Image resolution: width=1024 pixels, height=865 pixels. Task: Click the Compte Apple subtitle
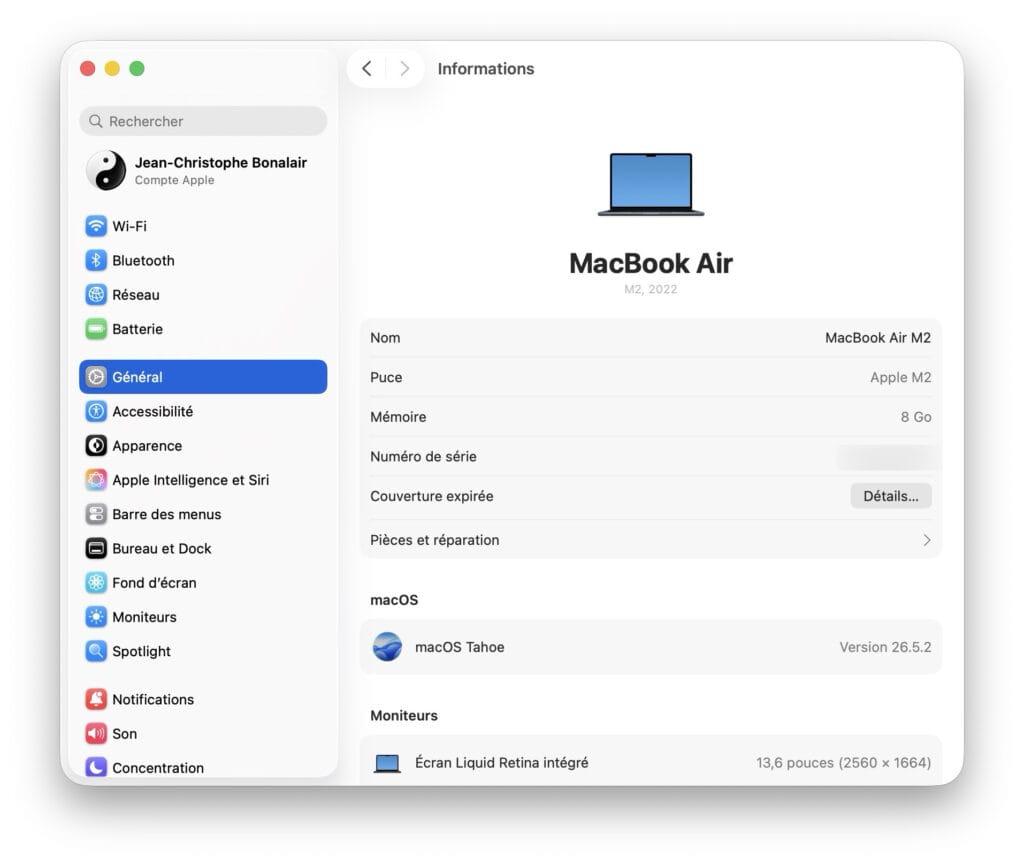174,180
